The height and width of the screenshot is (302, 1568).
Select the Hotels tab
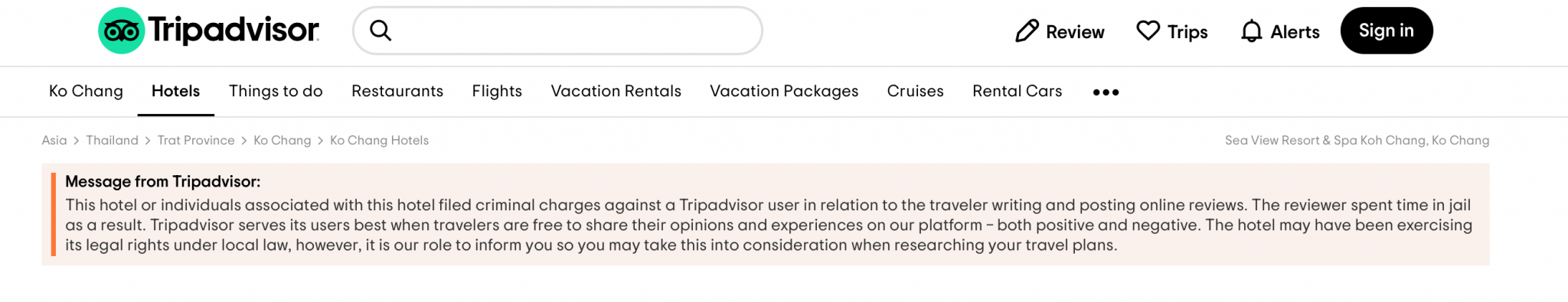point(175,91)
